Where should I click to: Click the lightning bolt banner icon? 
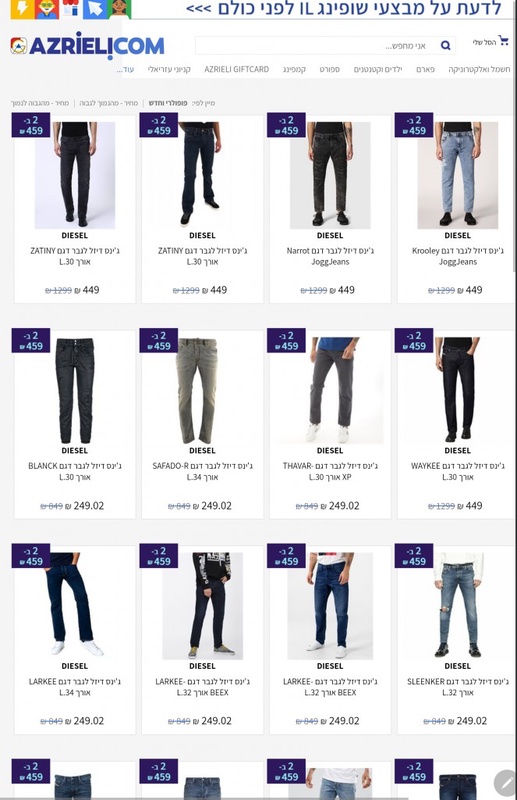[22, 9]
